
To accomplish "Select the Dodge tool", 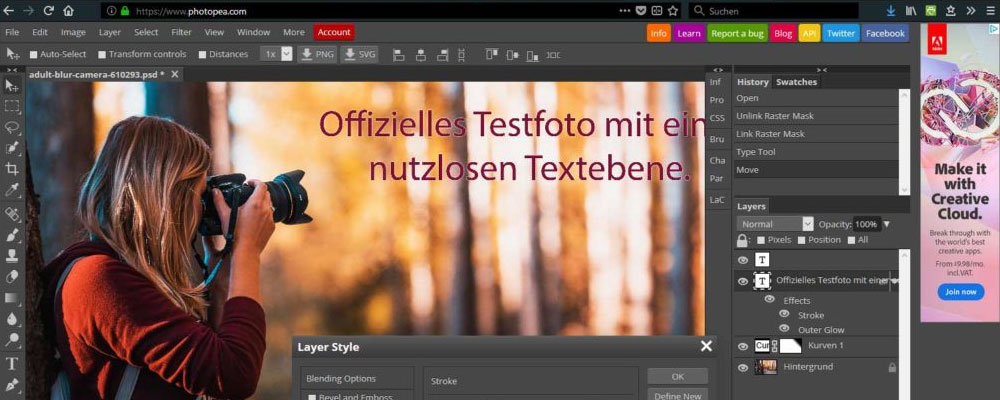I will click(x=12, y=339).
